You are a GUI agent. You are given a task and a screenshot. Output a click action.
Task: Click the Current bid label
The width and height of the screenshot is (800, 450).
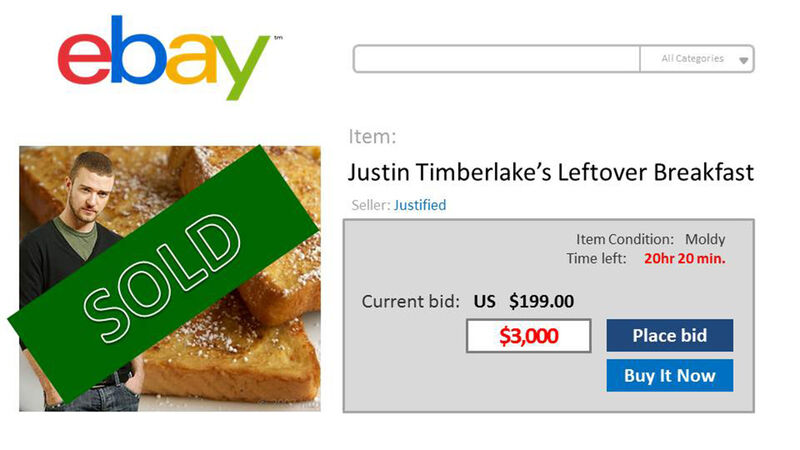pos(411,301)
